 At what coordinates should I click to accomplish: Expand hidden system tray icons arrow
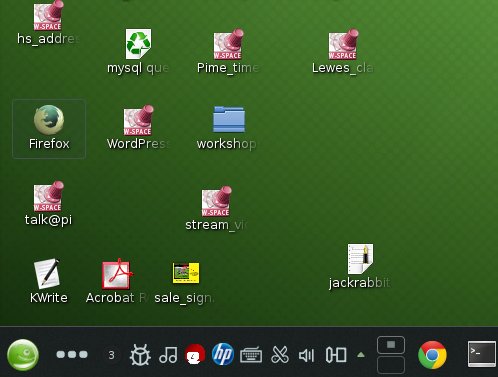tap(361, 355)
